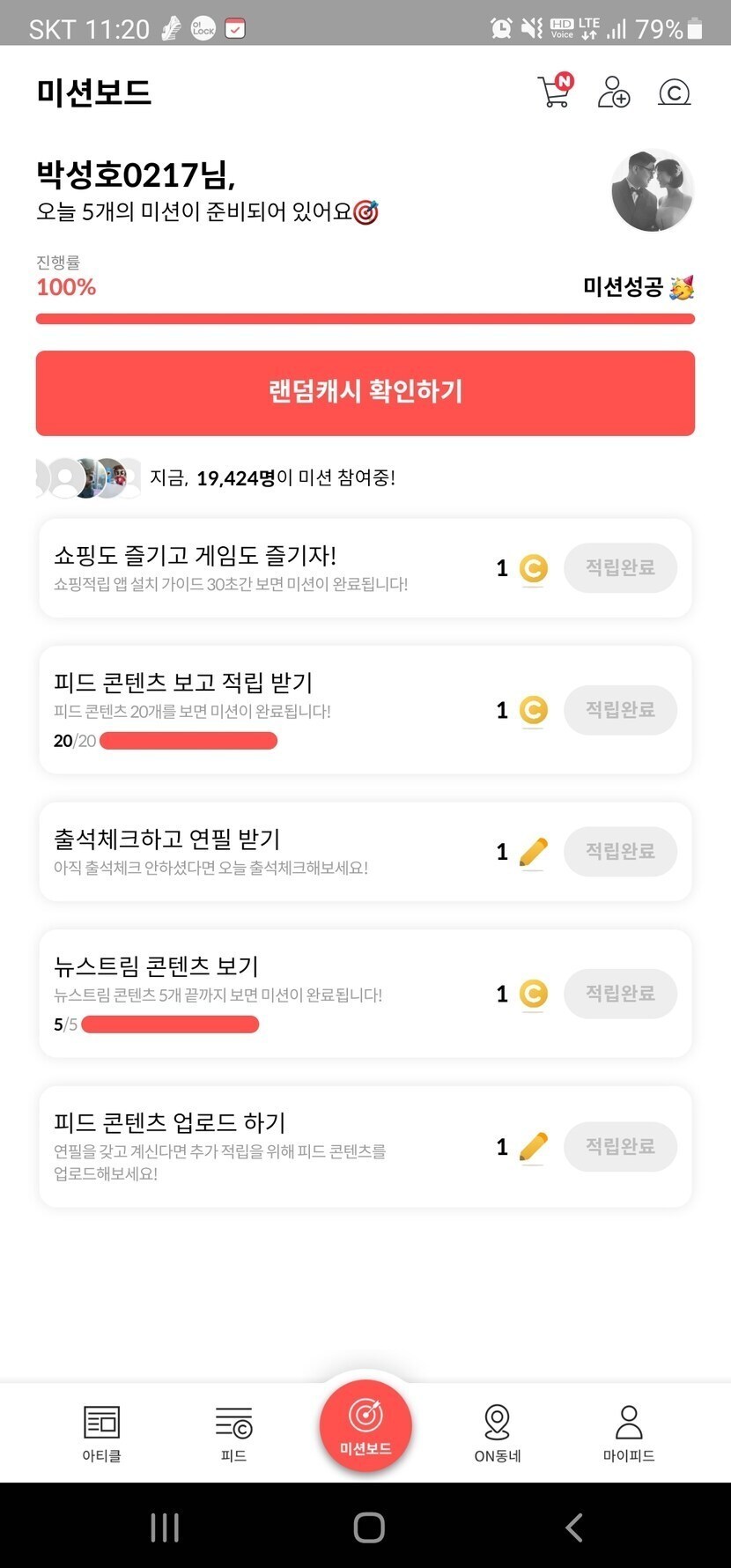Click 적립완료 on the shopping mission

(x=620, y=568)
